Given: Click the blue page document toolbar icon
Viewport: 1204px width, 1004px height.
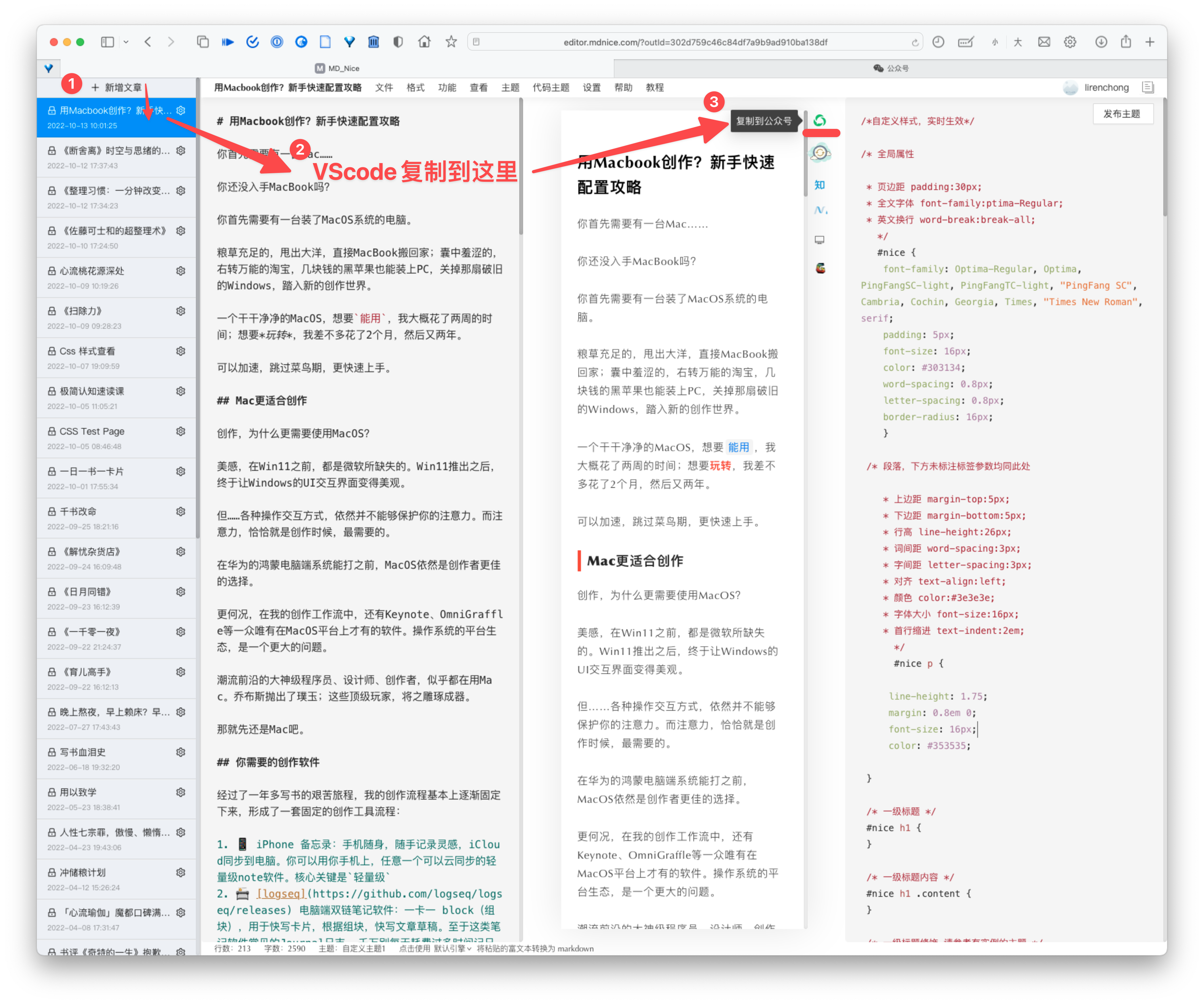Looking at the screenshot, I should click(325, 42).
